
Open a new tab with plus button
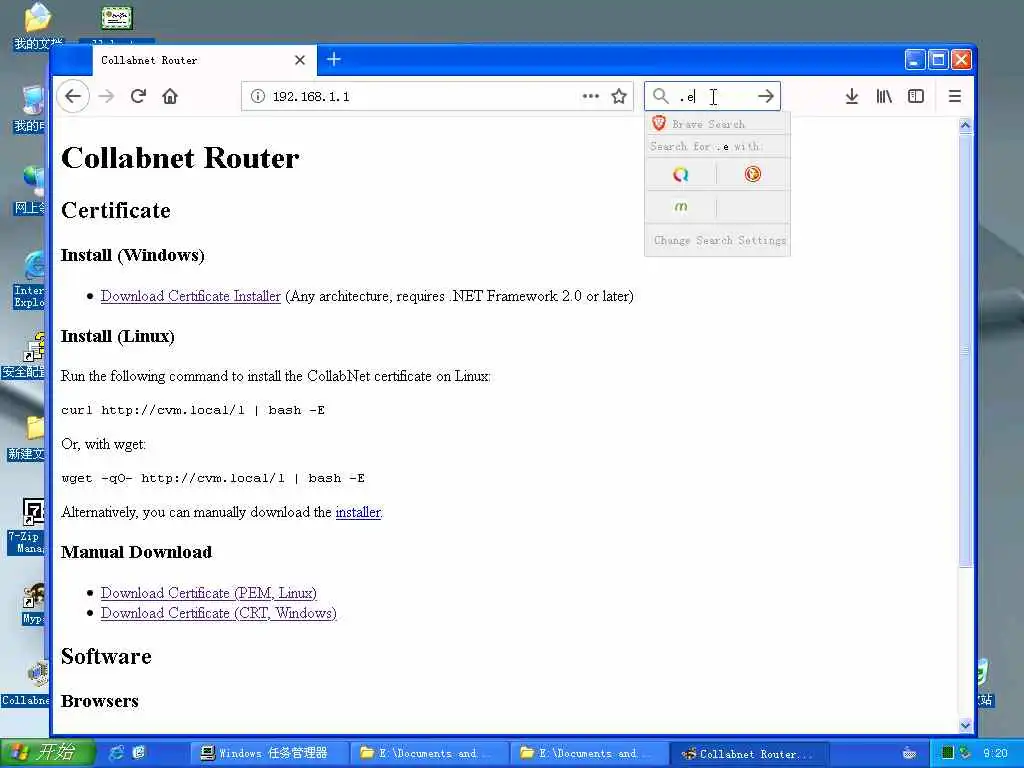point(334,59)
